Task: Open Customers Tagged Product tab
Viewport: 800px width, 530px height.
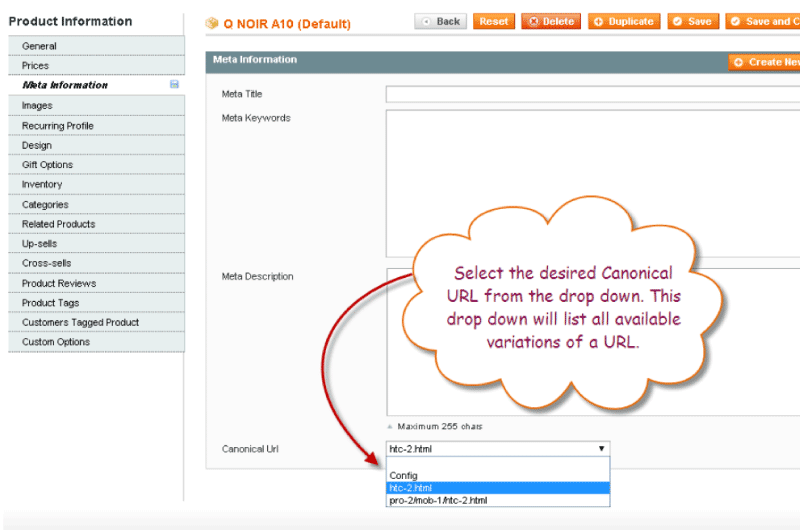Action: pos(96,322)
